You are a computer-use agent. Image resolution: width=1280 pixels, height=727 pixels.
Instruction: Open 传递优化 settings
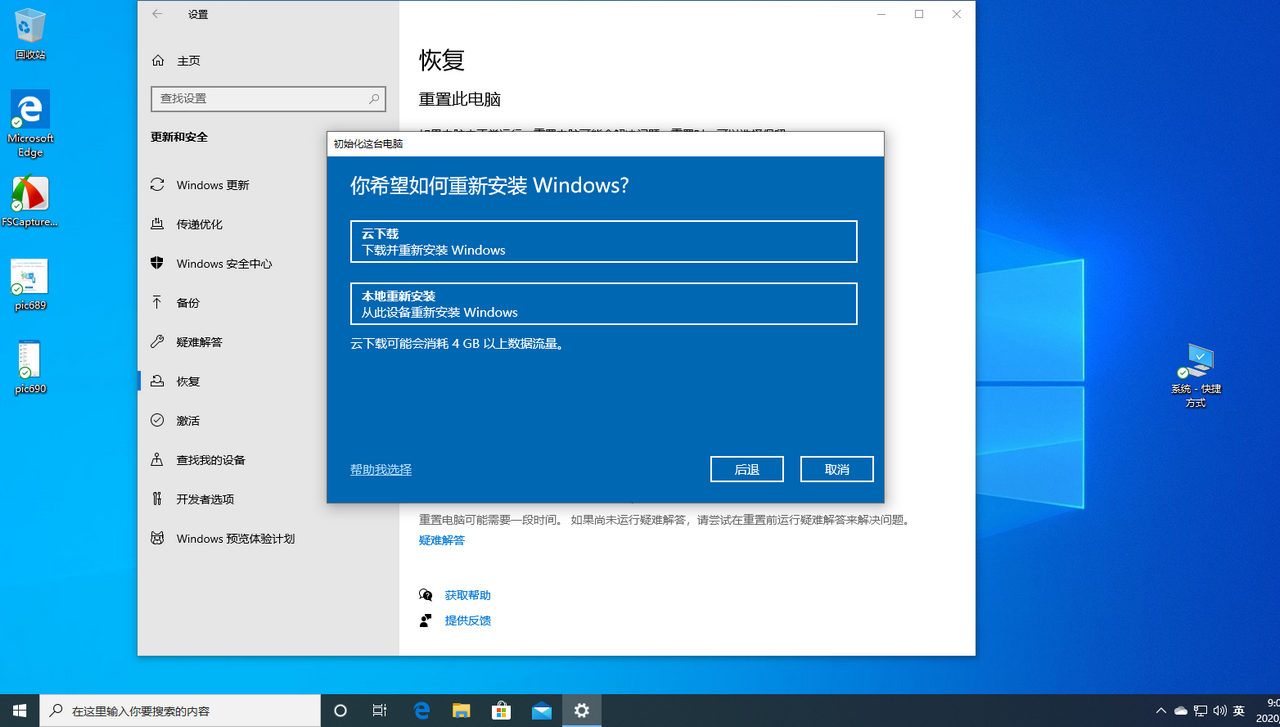(x=196, y=224)
